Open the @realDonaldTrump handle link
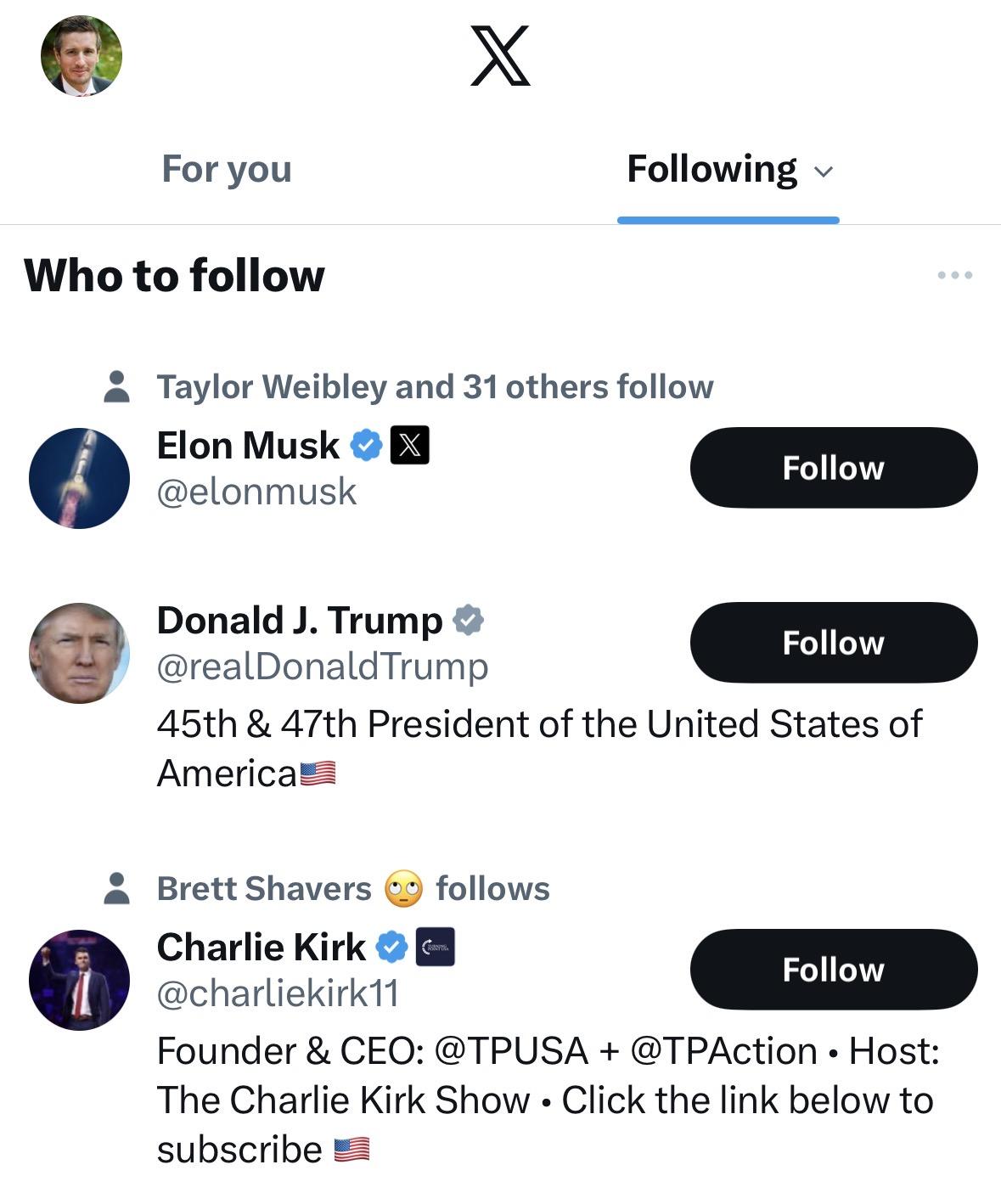The height and width of the screenshot is (1204, 1001). (x=323, y=667)
